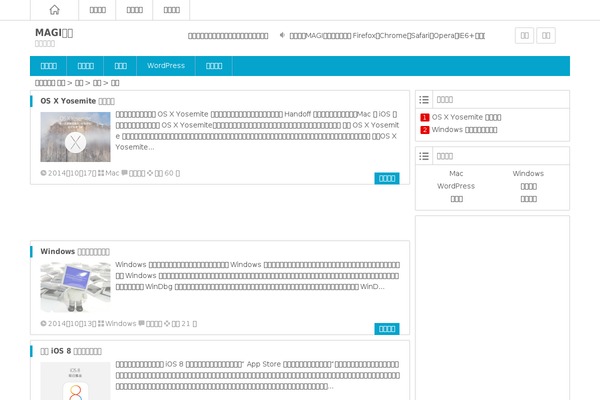The height and width of the screenshot is (400, 600).
Task: Open the sidebar ranked item OS X Yosemite
Action: (x=466, y=117)
